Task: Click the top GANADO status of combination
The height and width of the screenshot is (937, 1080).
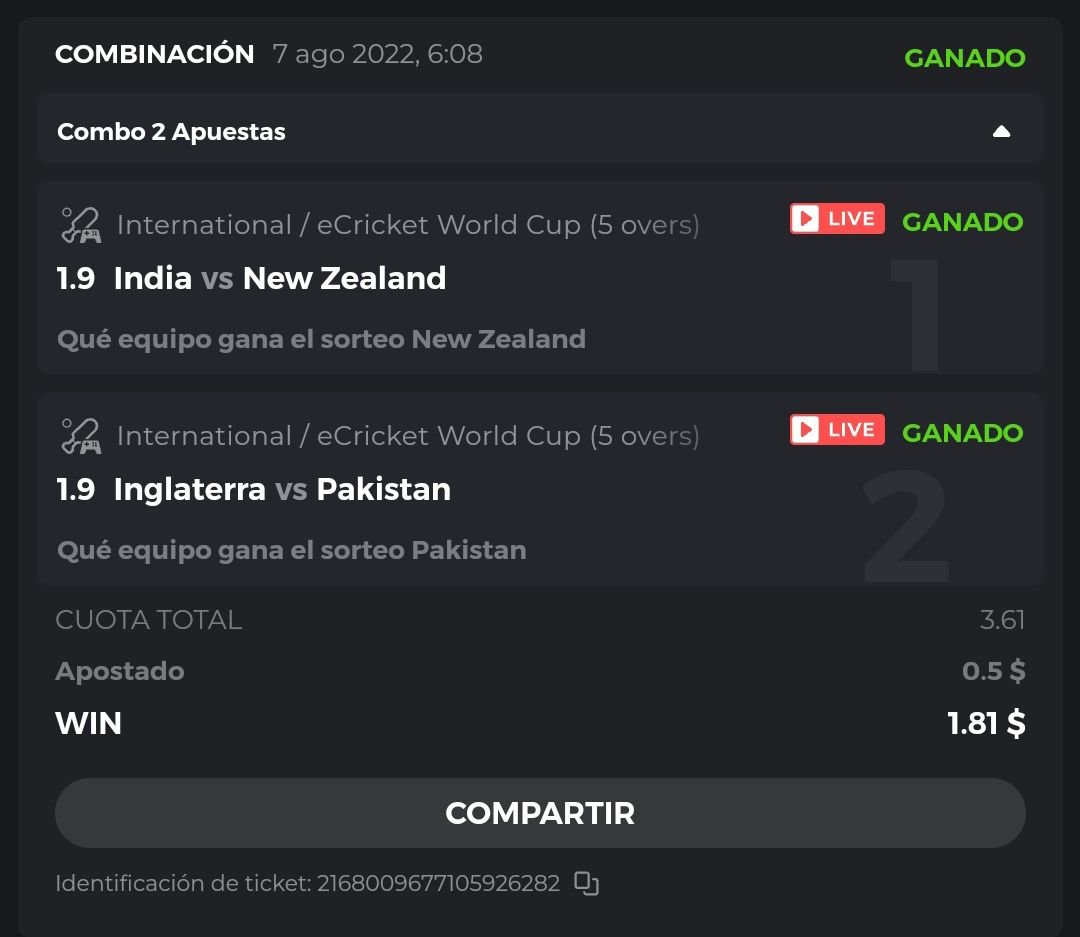Action: point(964,58)
